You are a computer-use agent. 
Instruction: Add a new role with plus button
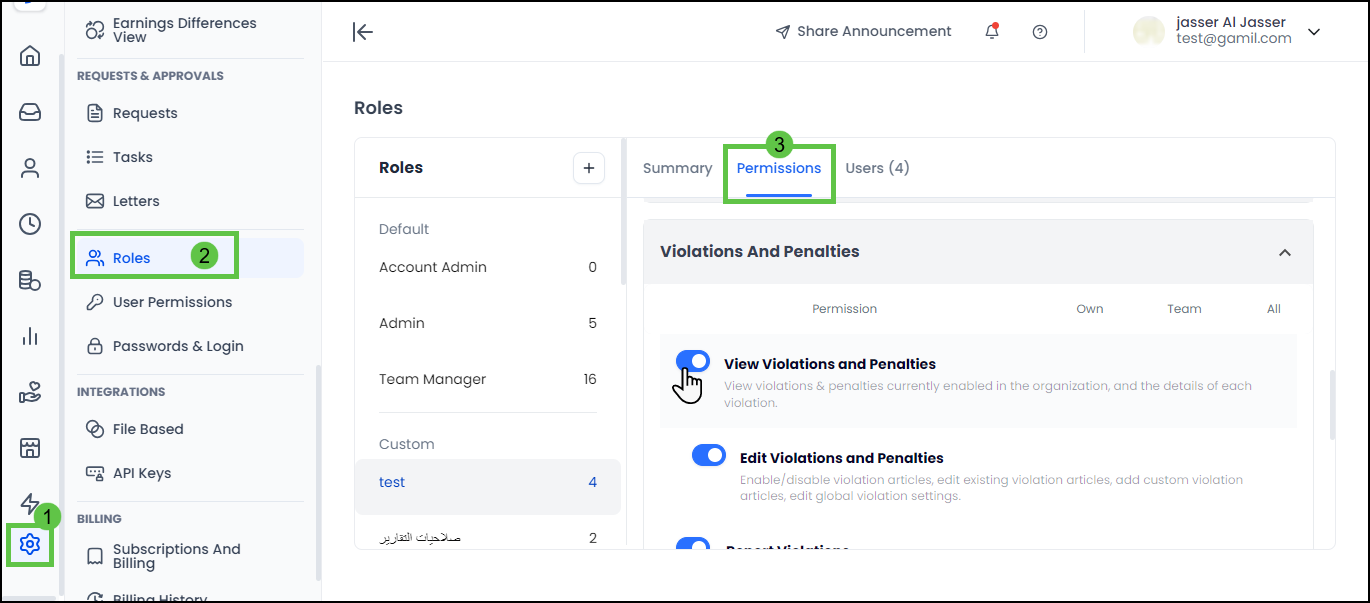589,168
